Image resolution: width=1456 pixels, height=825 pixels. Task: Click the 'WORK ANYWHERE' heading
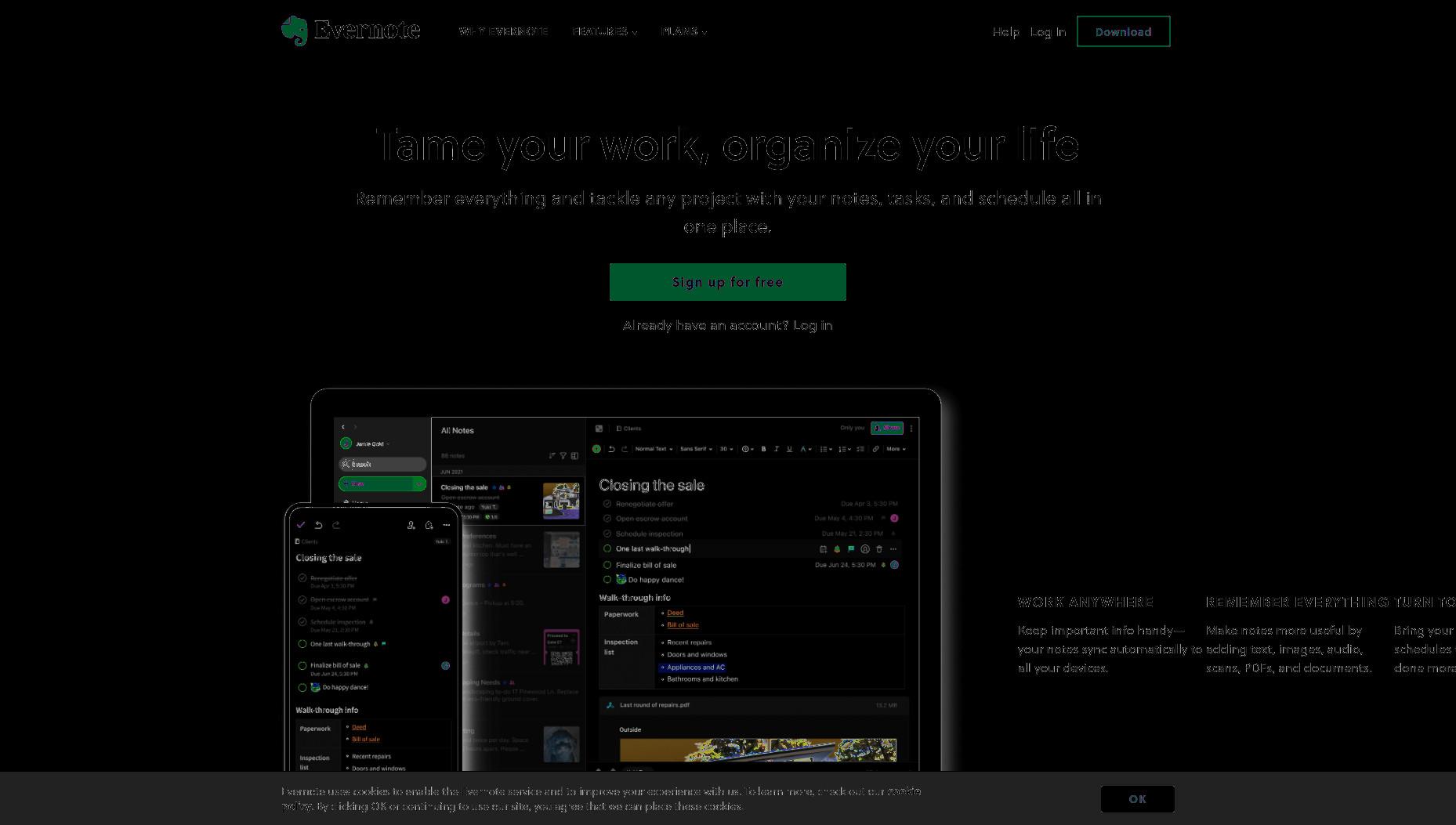[x=1085, y=602]
